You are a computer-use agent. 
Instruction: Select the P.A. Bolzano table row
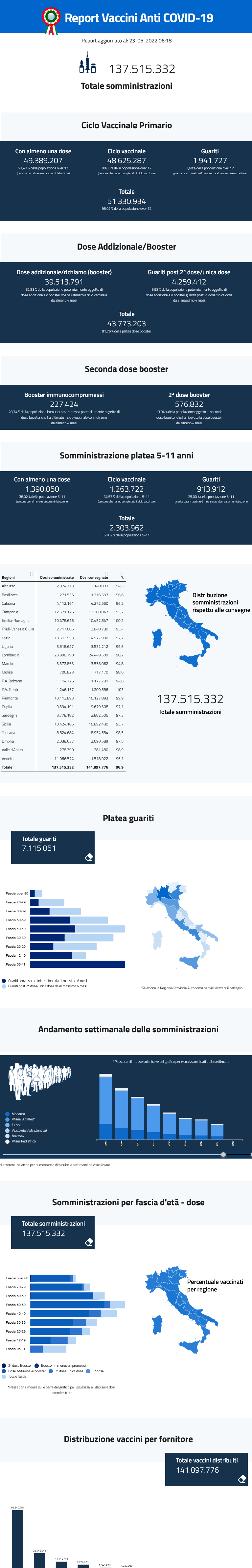click(x=63, y=681)
